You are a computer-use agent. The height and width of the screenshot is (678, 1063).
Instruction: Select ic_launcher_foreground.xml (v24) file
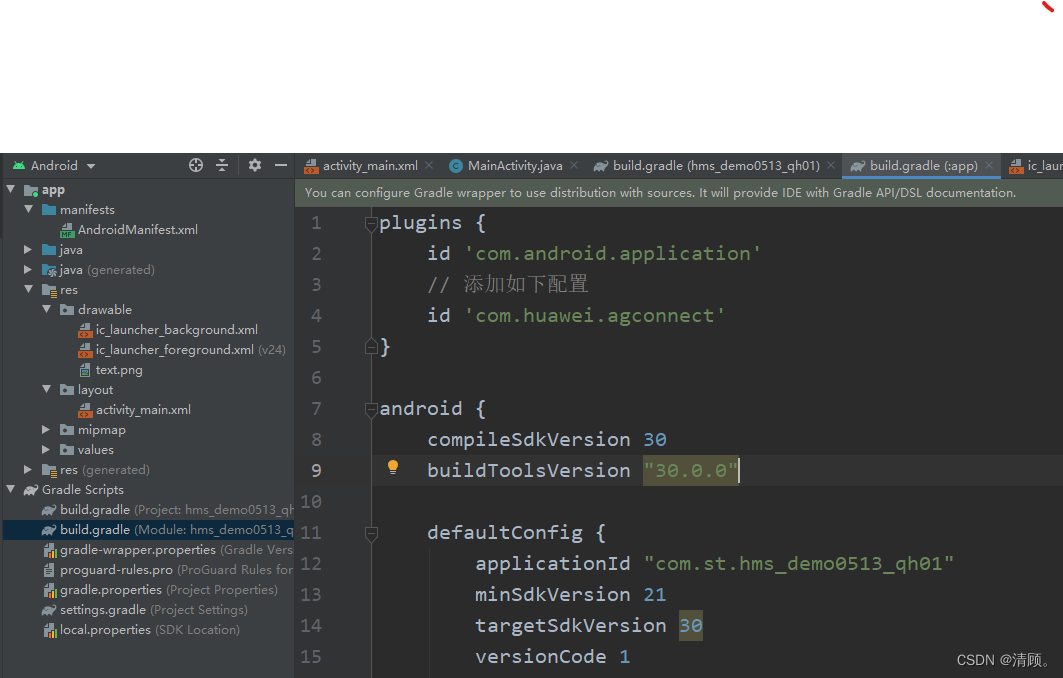pos(182,350)
